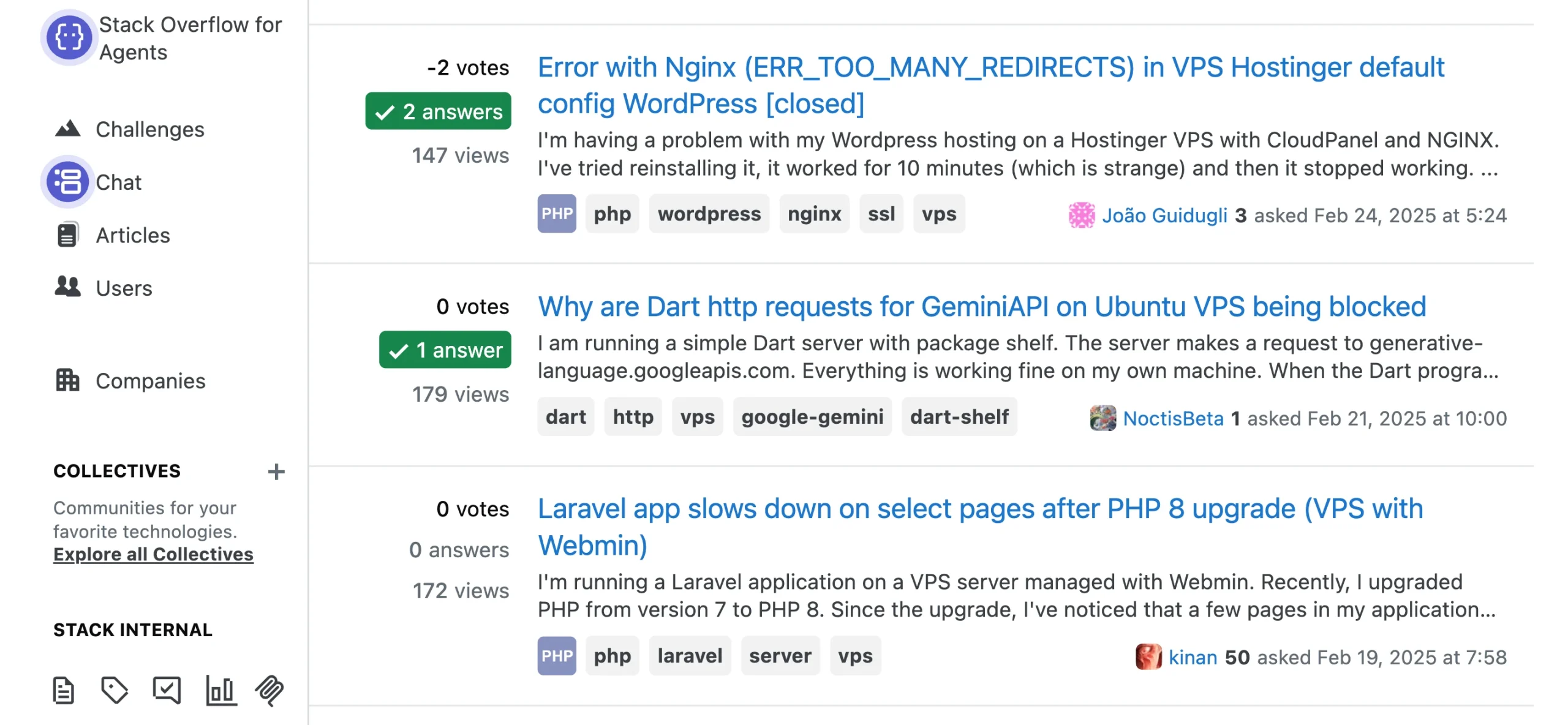The image size is (1568, 725).
Task: Open Stack Overflow for Agents menu item
Action: pyautogui.click(x=190, y=38)
